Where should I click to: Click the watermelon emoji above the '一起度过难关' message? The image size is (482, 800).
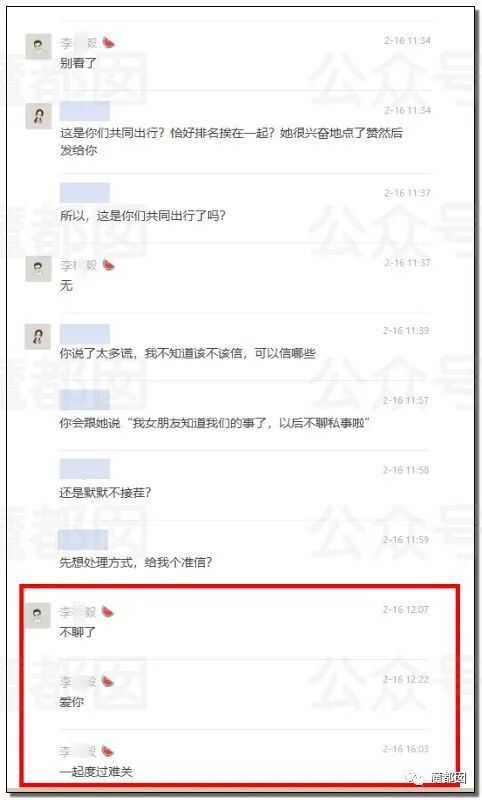108,751
